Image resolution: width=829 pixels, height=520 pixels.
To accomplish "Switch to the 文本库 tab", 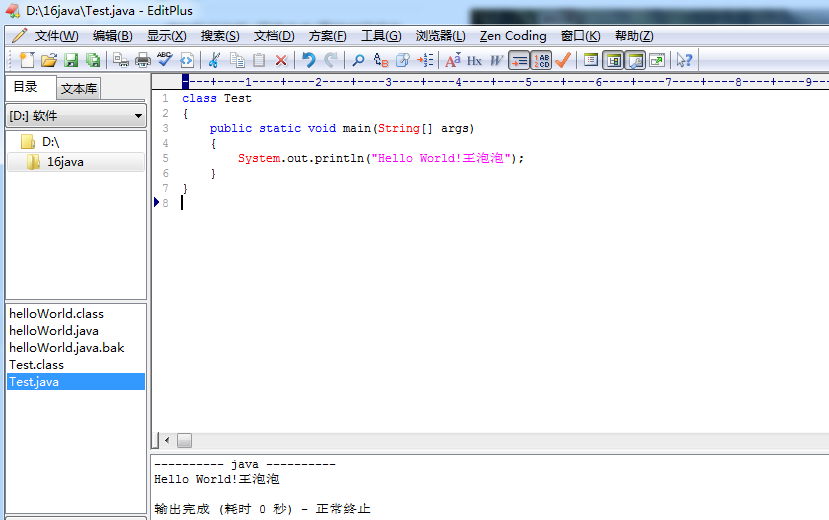I will [x=79, y=89].
